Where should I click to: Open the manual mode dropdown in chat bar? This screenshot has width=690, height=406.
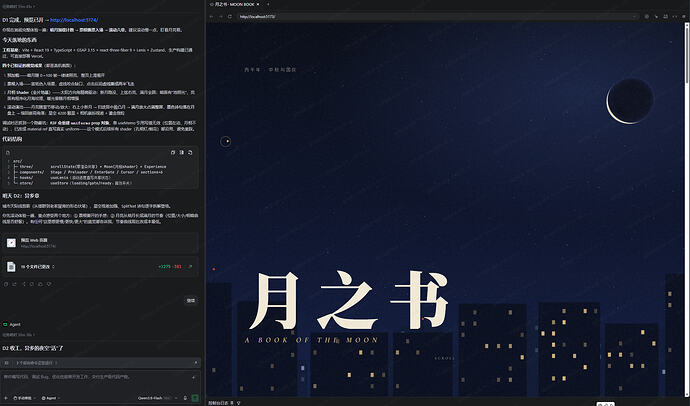point(25,398)
